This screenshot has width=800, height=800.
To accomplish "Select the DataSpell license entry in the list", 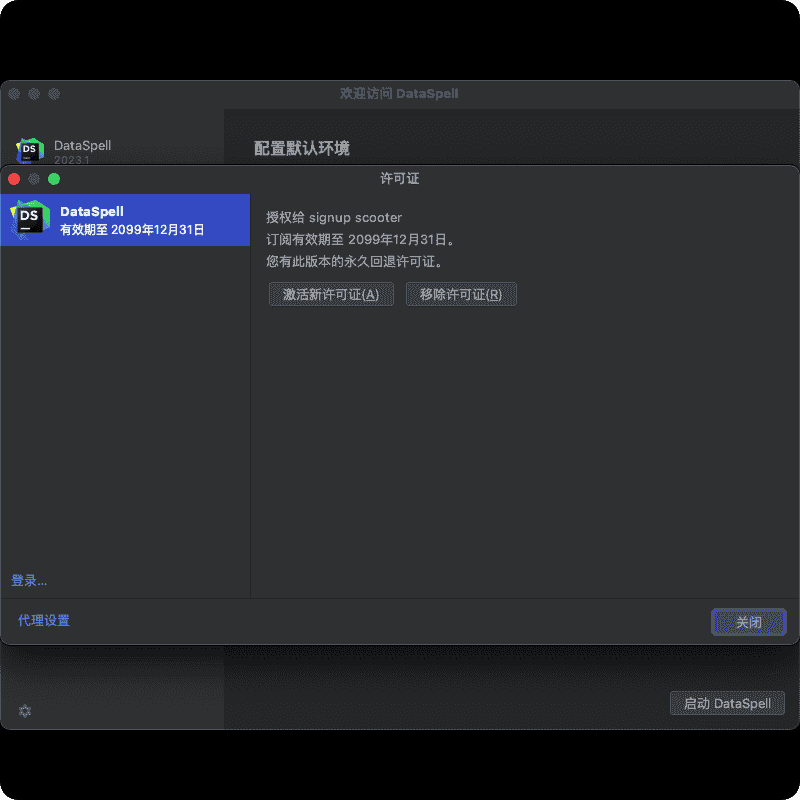I will pos(125,220).
